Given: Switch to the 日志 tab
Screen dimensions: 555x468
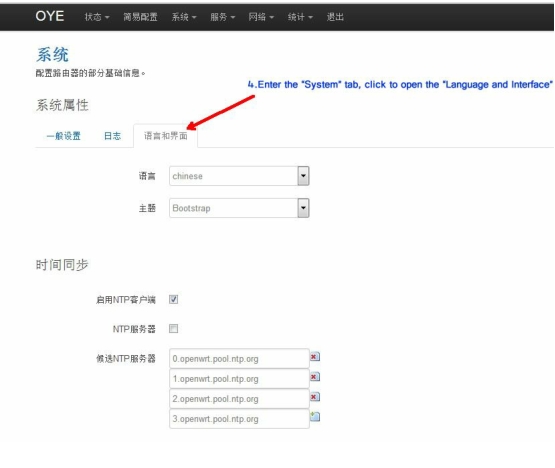Looking at the screenshot, I should click(x=112, y=136).
